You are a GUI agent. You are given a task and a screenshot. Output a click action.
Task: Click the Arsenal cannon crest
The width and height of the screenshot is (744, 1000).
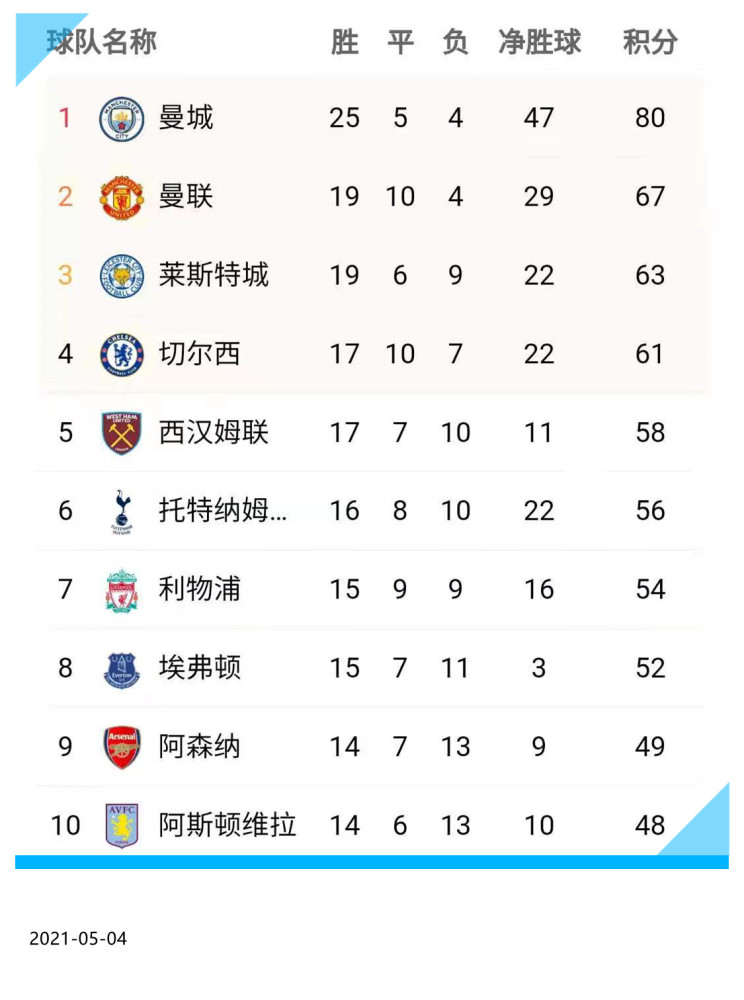click(x=122, y=747)
